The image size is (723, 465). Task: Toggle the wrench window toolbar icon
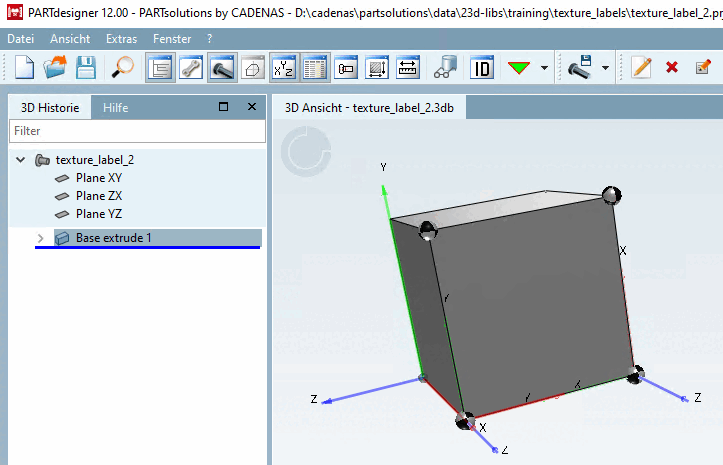click(191, 68)
